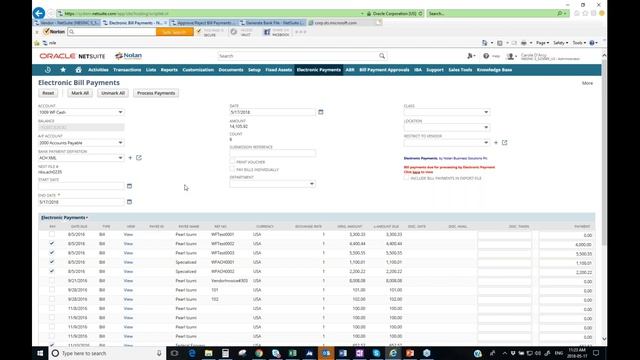
Task: Click the More link at top right
Action: click(x=587, y=83)
